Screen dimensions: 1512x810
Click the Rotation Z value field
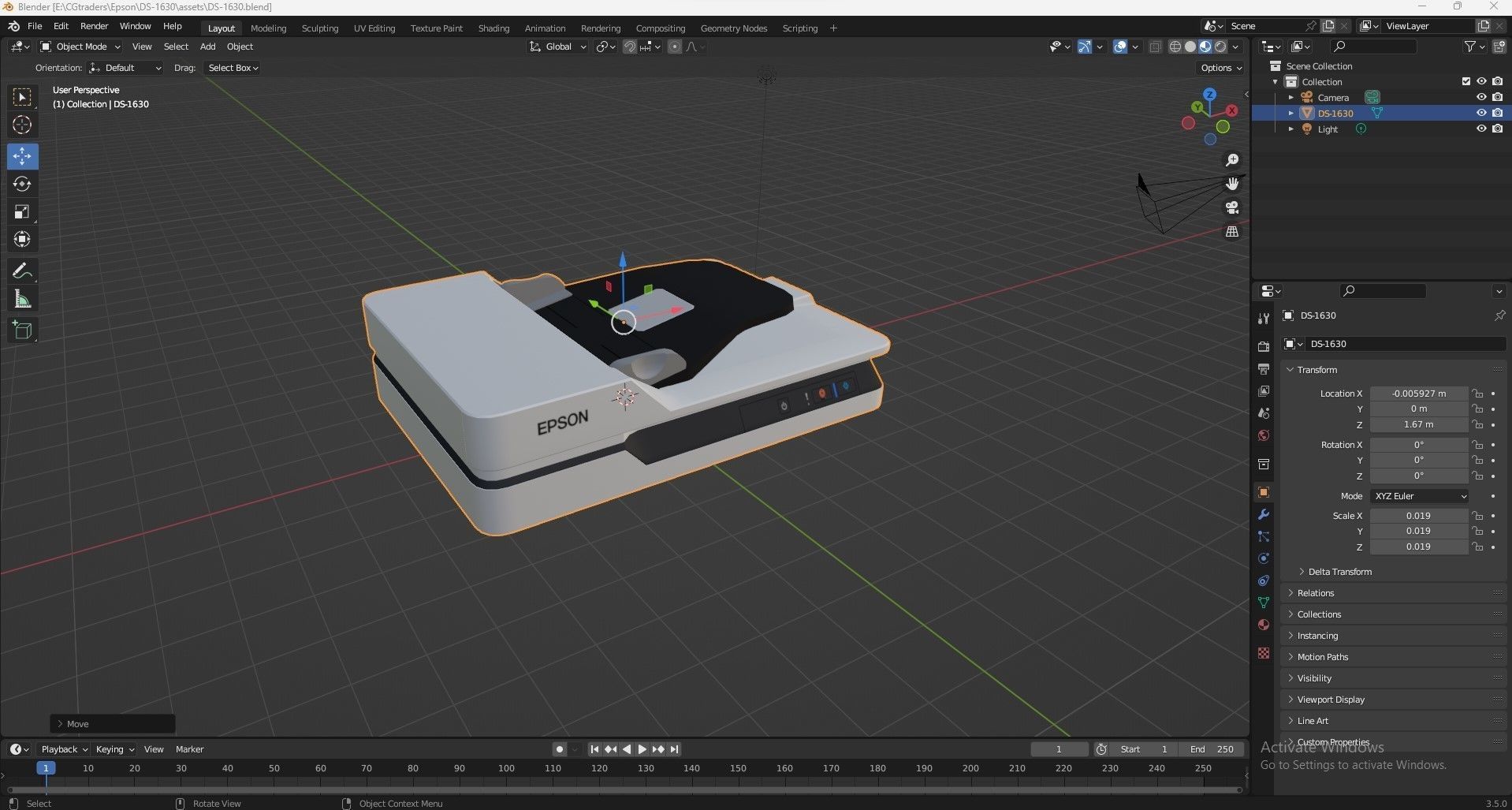[1419, 476]
